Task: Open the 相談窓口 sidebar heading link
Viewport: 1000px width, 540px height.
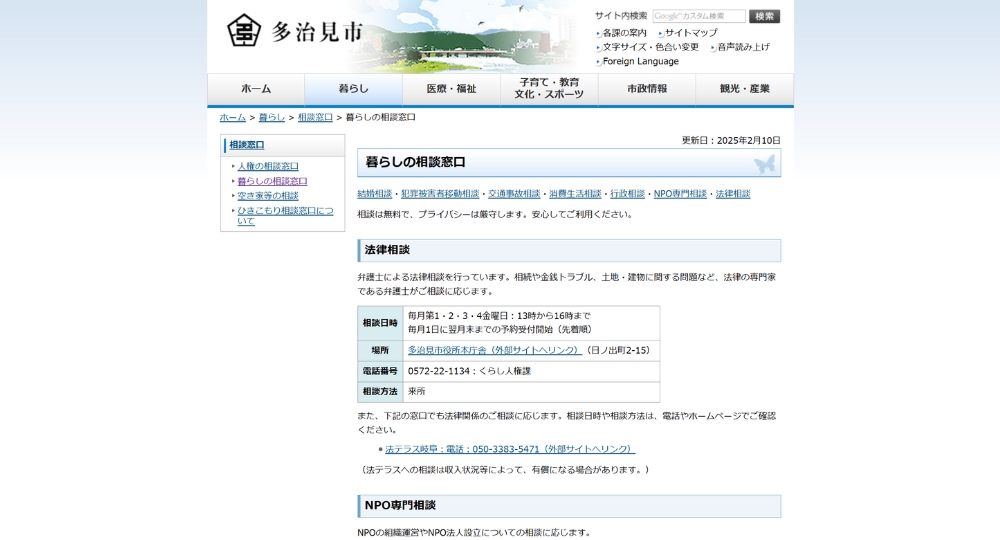Action: point(247,145)
